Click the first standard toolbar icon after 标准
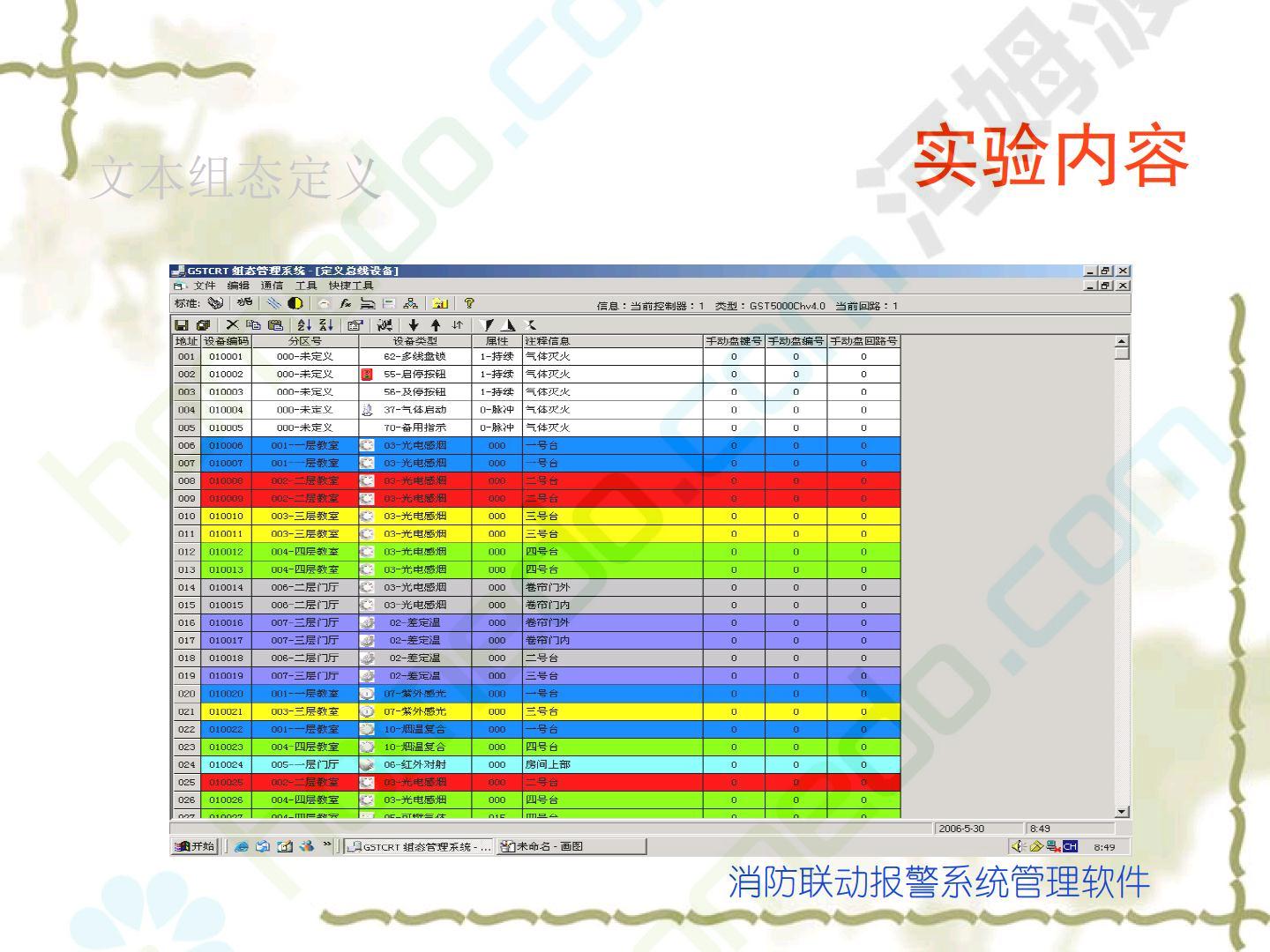The width and height of the screenshot is (1270, 952). (x=215, y=303)
